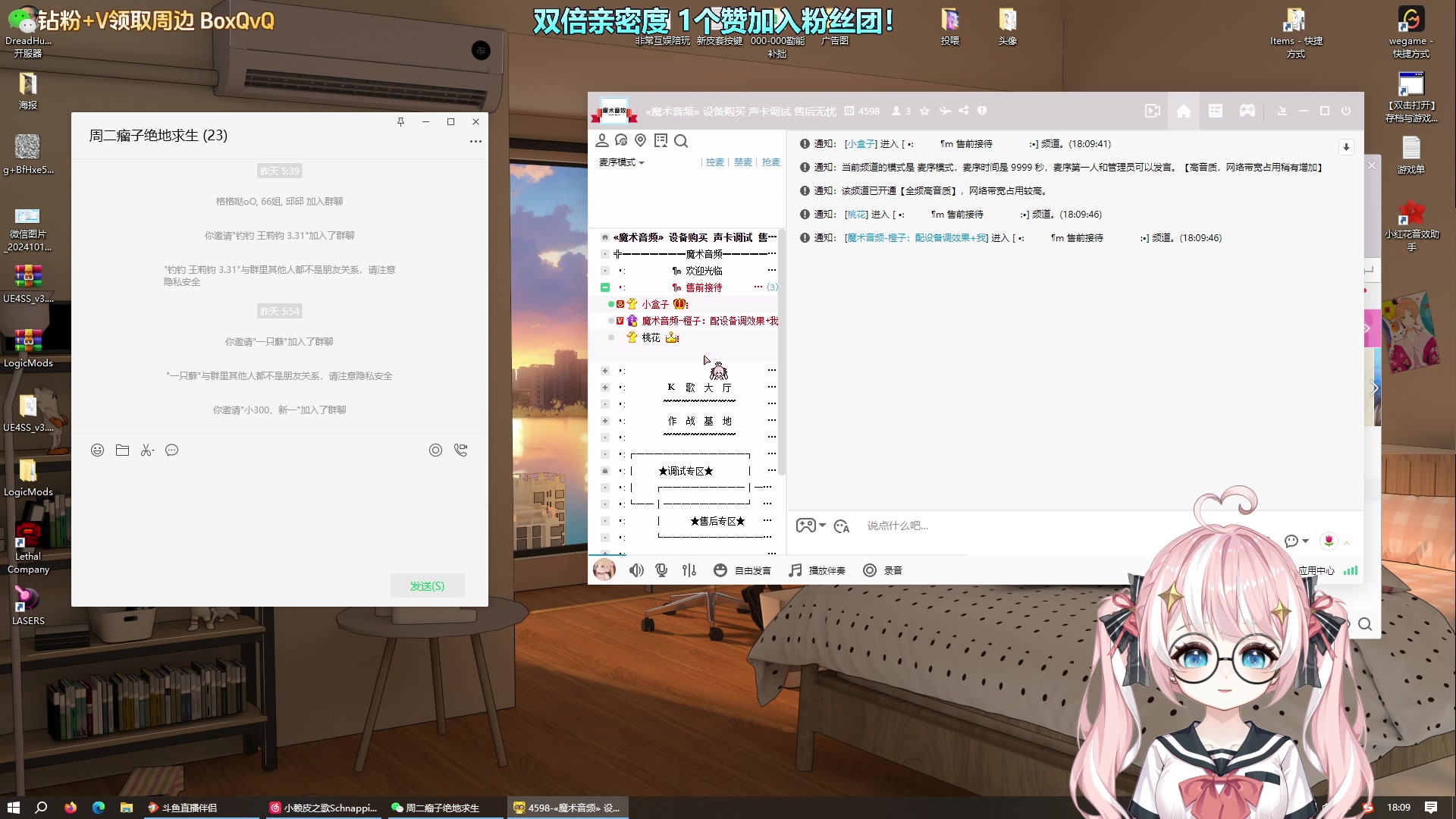Click 发送 button to send WeChat message
The image size is (1456, 819).
[x=426, y=586]
